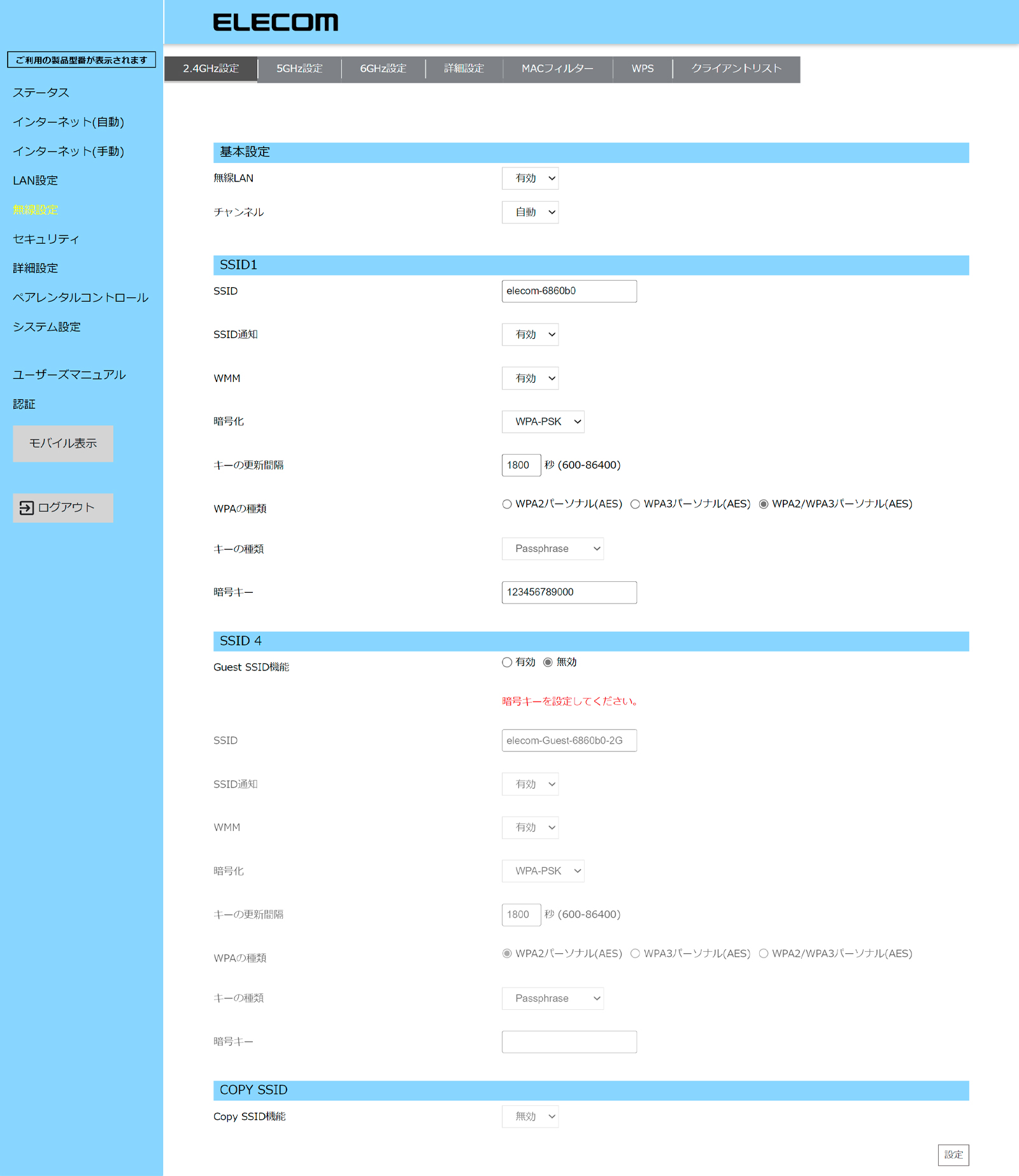
Task: Enable the Guest SSID function radio
Action: (x=507, y=662)
